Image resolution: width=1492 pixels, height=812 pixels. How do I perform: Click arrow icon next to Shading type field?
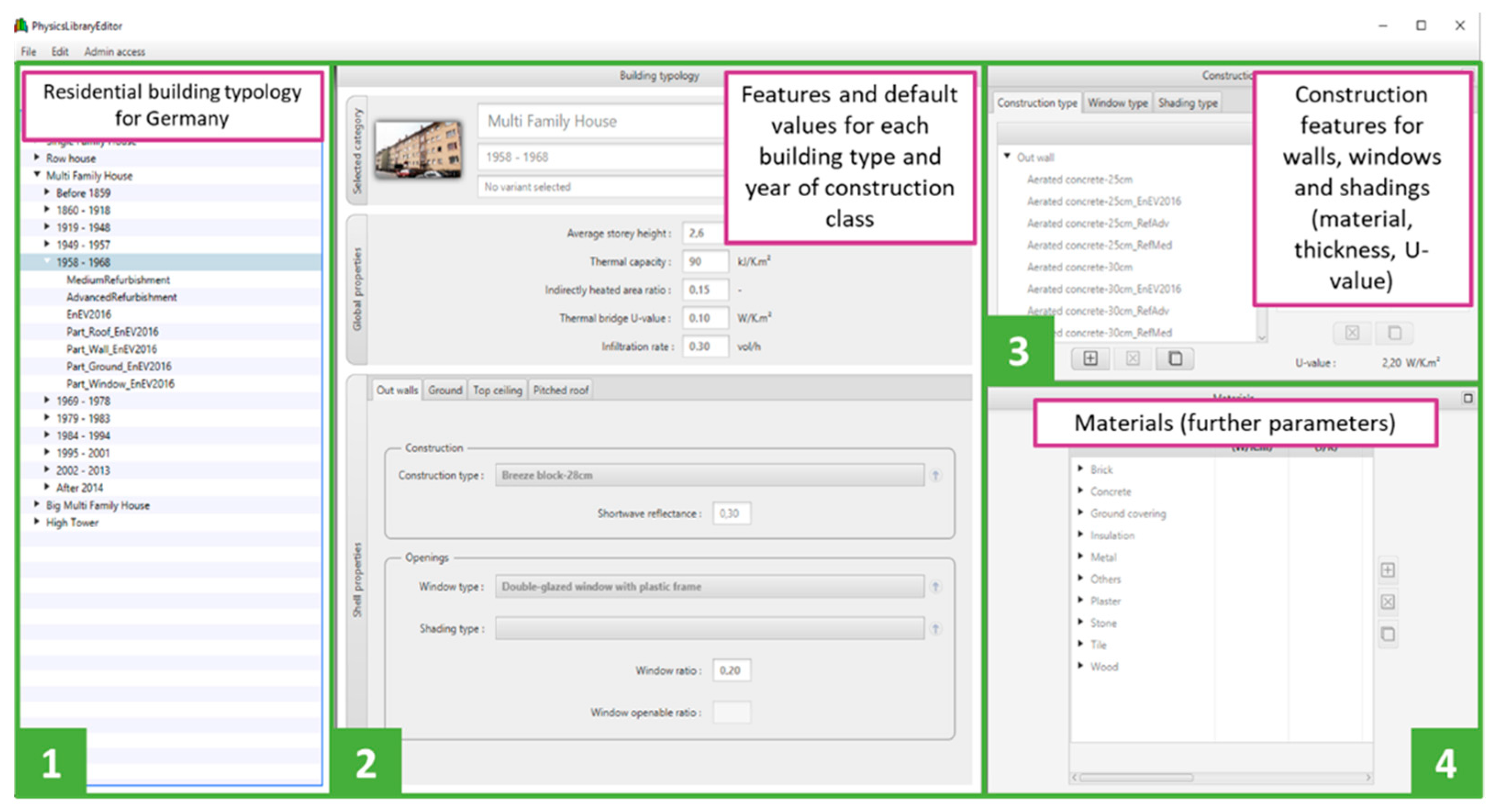coord(935,629)
